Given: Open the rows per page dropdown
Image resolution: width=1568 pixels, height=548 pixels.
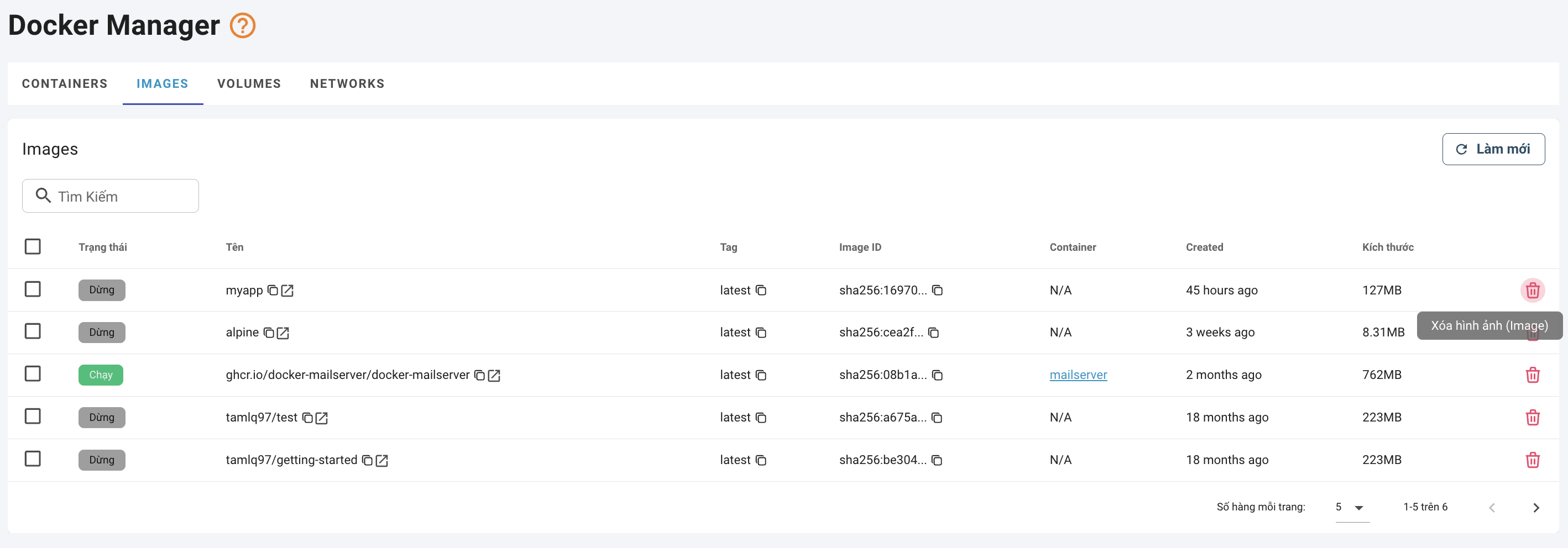Looking at the screenshot, I should [1351, 507].
